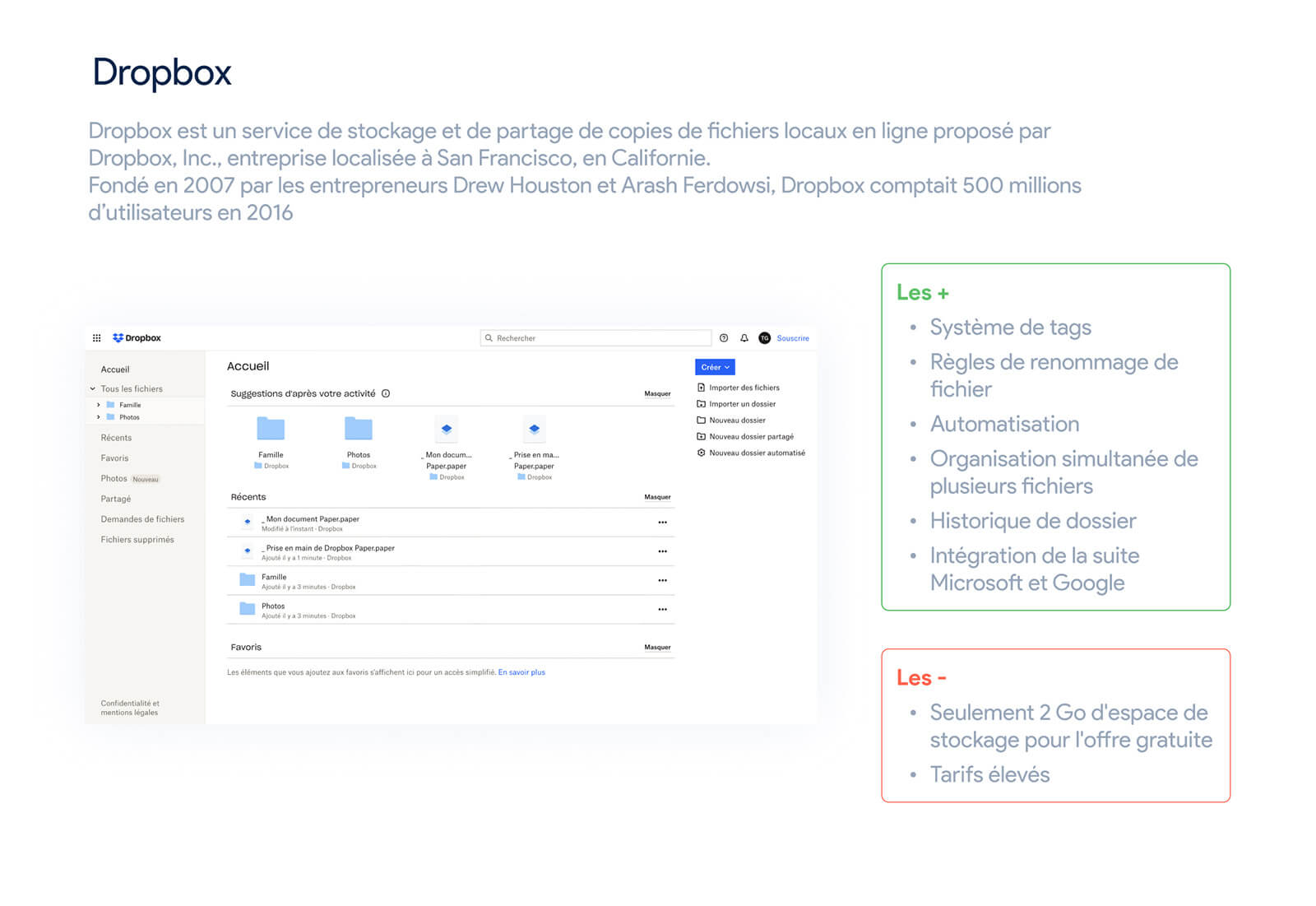Expand the Famille folder in sidebar tree
Screen dimensions: 1316x906
click(99, 405)
